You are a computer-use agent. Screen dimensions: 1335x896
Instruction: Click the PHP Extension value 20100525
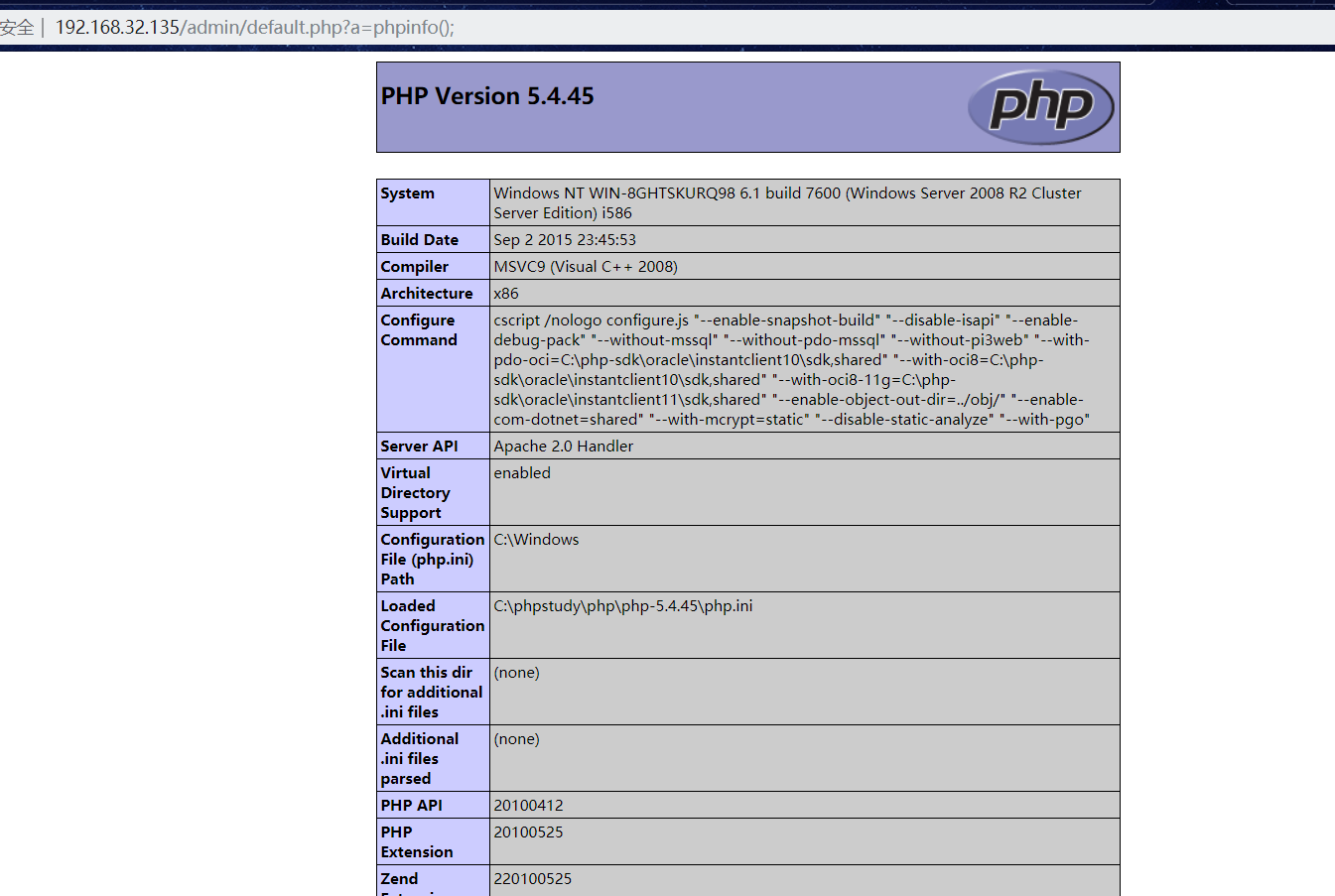coord(529,832)
